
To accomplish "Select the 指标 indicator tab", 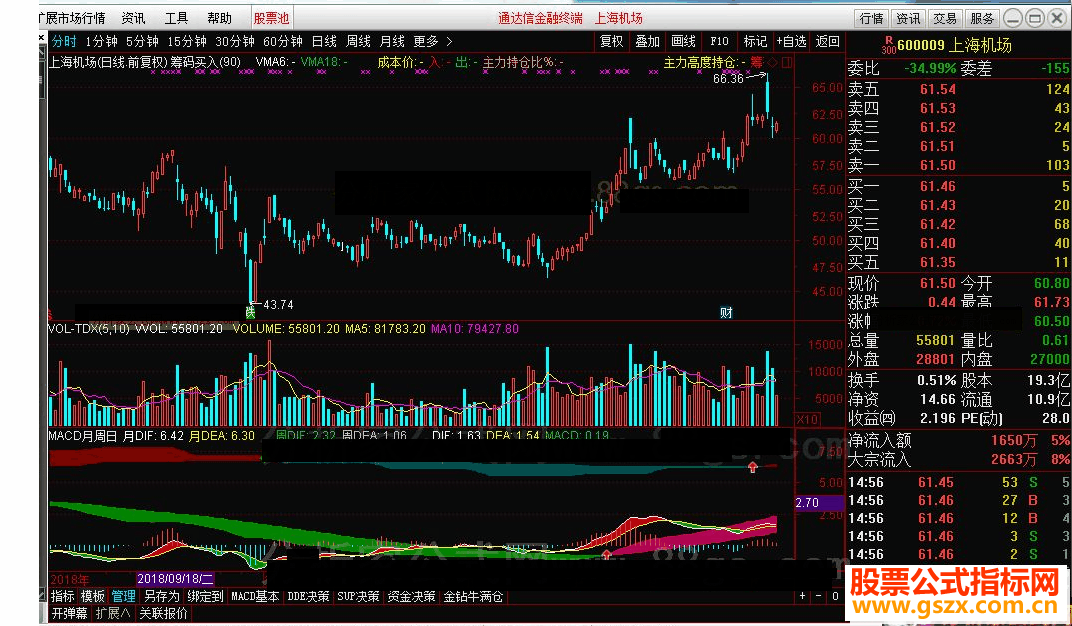I will (63, 596).
